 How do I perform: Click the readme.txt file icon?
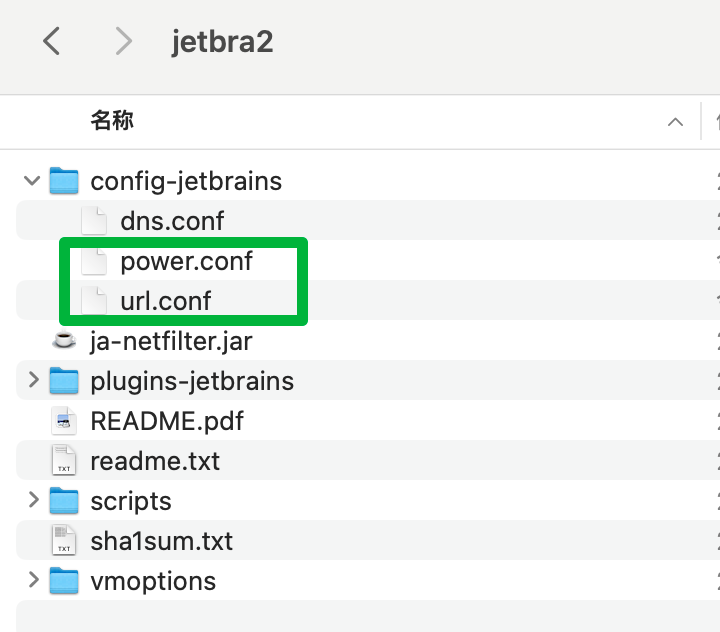click(64, 460)
